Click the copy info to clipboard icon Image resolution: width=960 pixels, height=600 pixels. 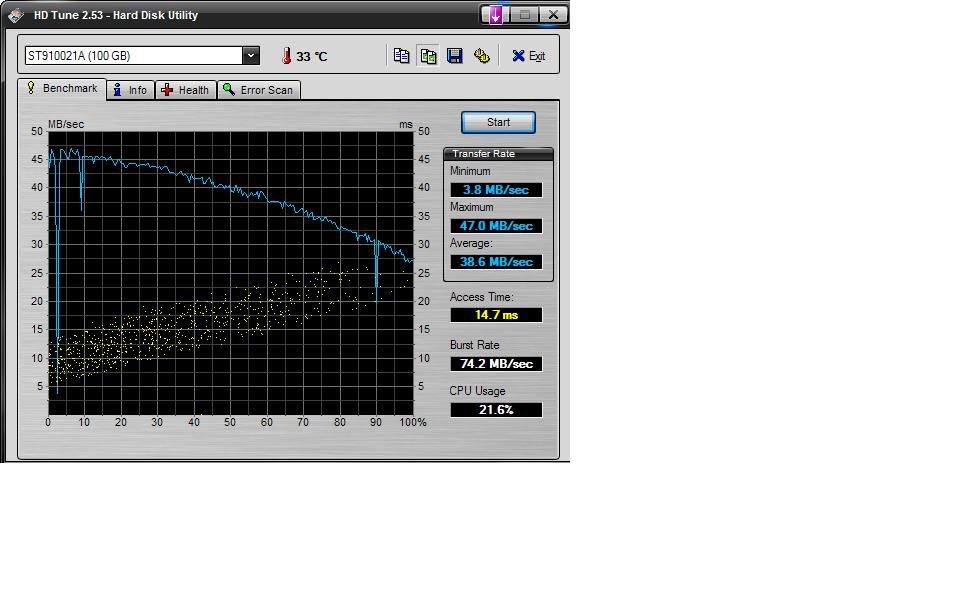click(x=402, y=56)
